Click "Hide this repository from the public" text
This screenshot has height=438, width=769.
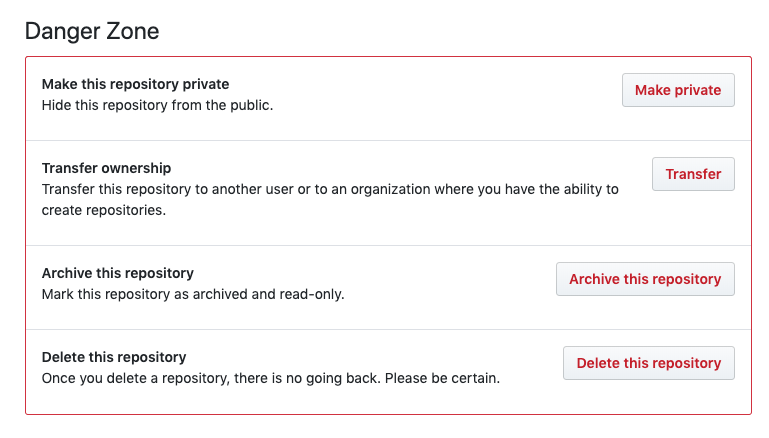pos(157,104)
